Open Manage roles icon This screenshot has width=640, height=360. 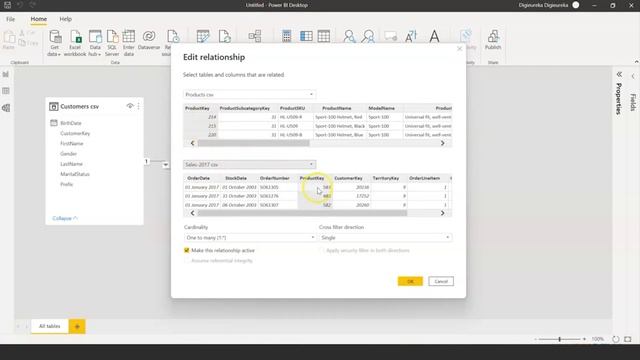pos(349,36)
